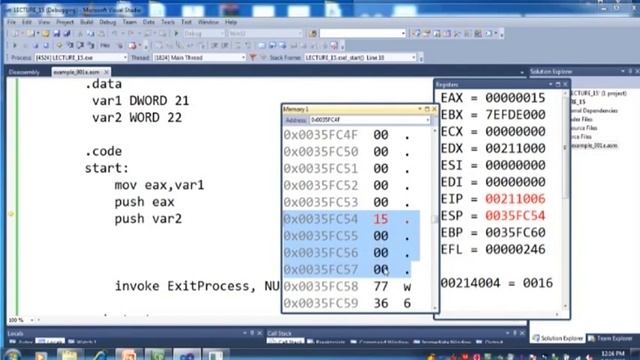
Task: Toggle breakpoint at push var2 line margin
Action: 11,214
